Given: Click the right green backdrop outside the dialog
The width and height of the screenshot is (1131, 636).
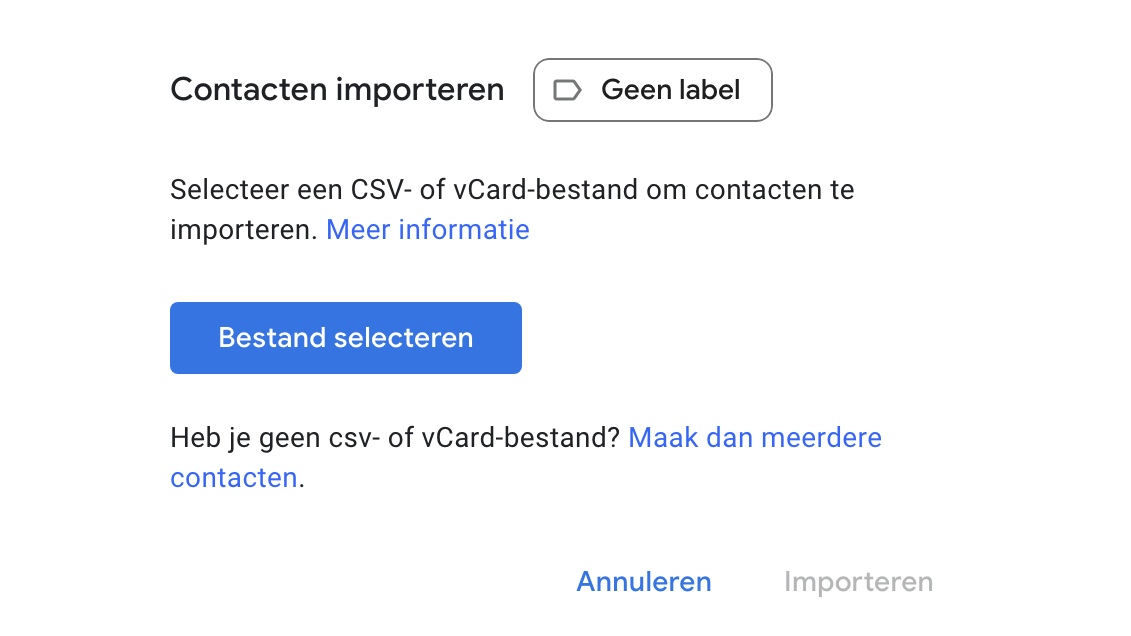Looking at the screenshot, I should [1066, 318].
